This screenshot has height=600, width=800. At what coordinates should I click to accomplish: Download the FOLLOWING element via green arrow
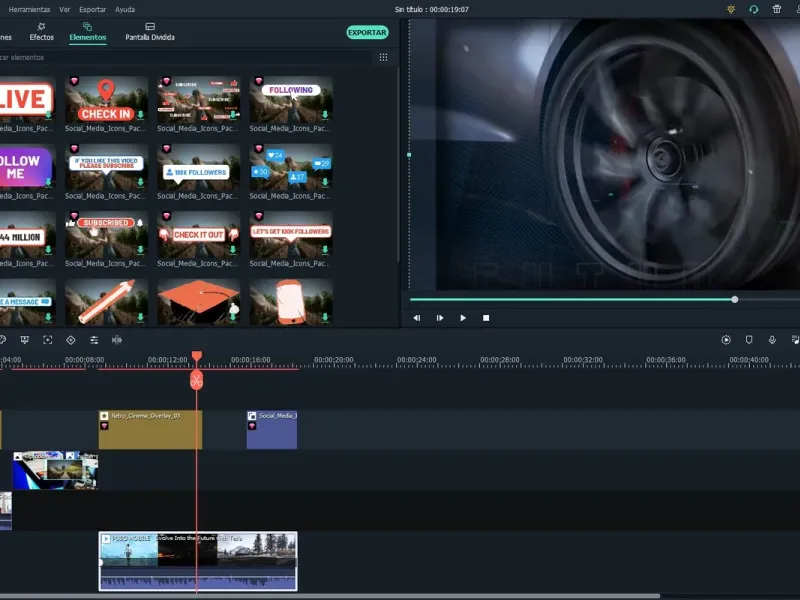pos(325,115)
